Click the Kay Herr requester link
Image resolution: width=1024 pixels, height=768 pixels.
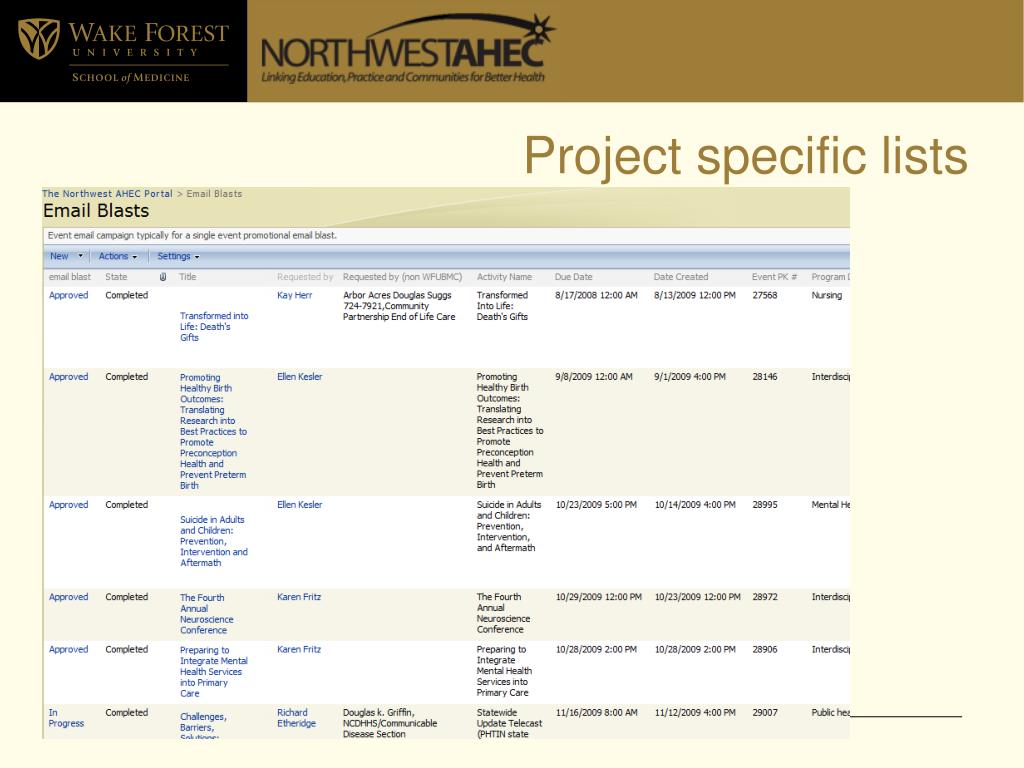[295, 295]
